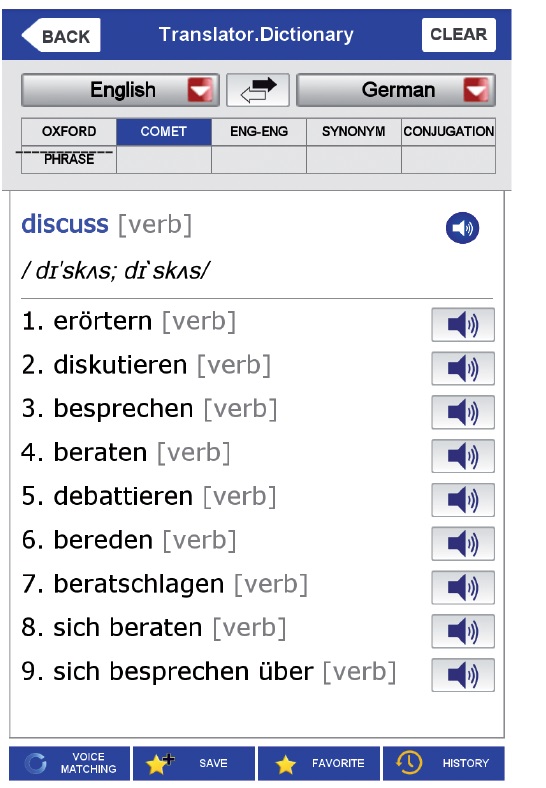Viewport: 546px width, 788px height.
Task: Swap English and German languages
Action: pos(258,90)
